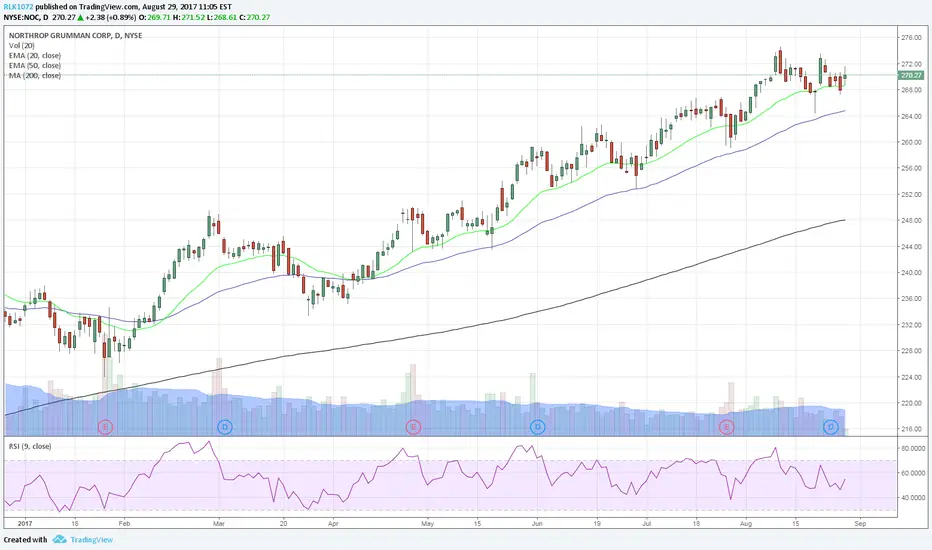Click the 224.00 price axis label

(911, 377)
